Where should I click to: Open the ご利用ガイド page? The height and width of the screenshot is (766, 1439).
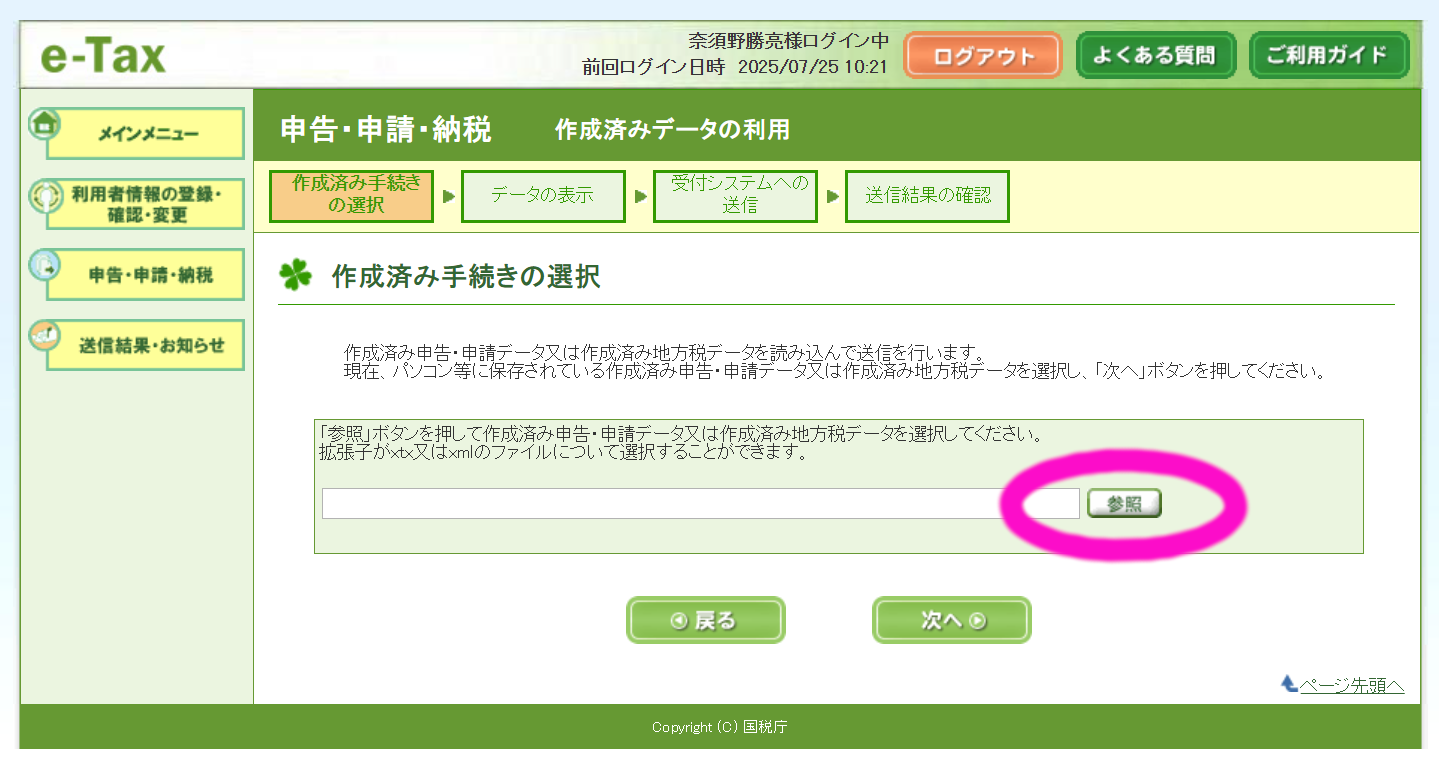(1328, 55)
